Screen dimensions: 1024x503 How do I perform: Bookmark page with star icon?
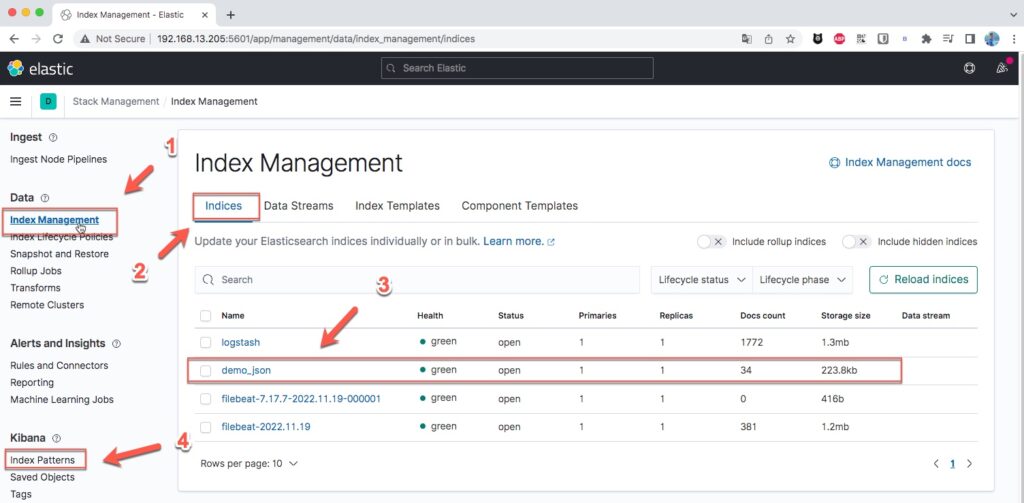click(790, 39)
